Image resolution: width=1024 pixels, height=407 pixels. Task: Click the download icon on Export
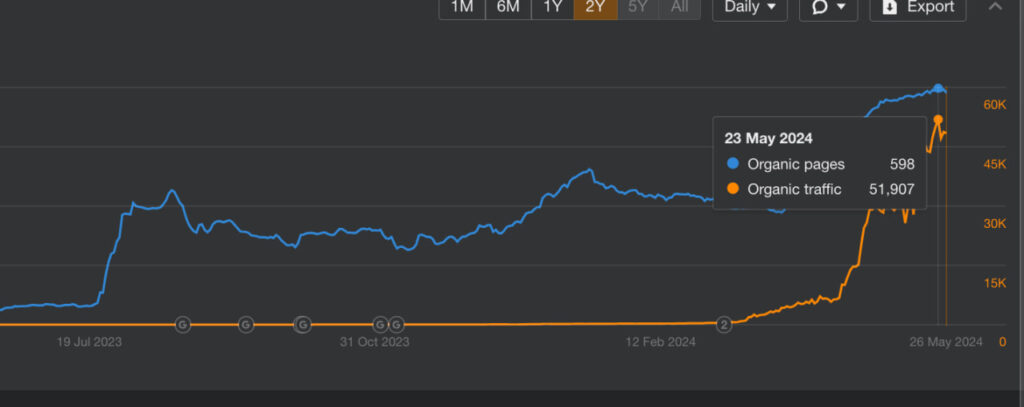(x=889, y=7)
